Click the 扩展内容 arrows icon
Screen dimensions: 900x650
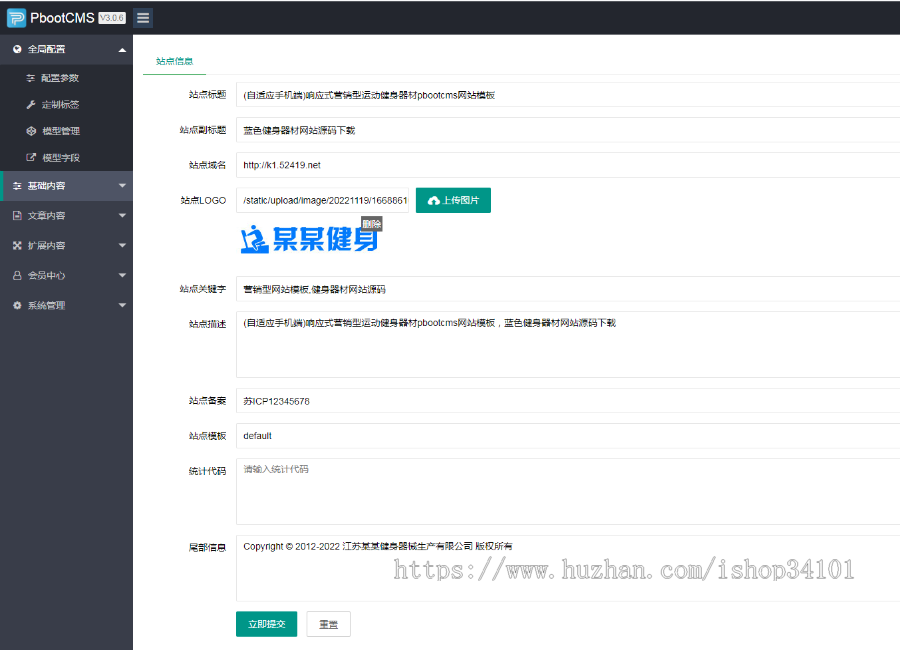click(x=17, y=246)
